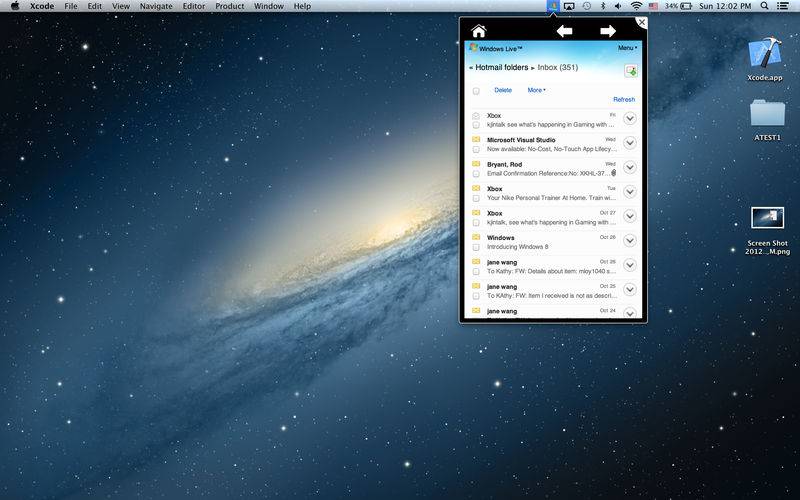The height and width of the screenshot is (500, 800).
Task: Open Spotlight search magnifier
Action: pos(764,6)
